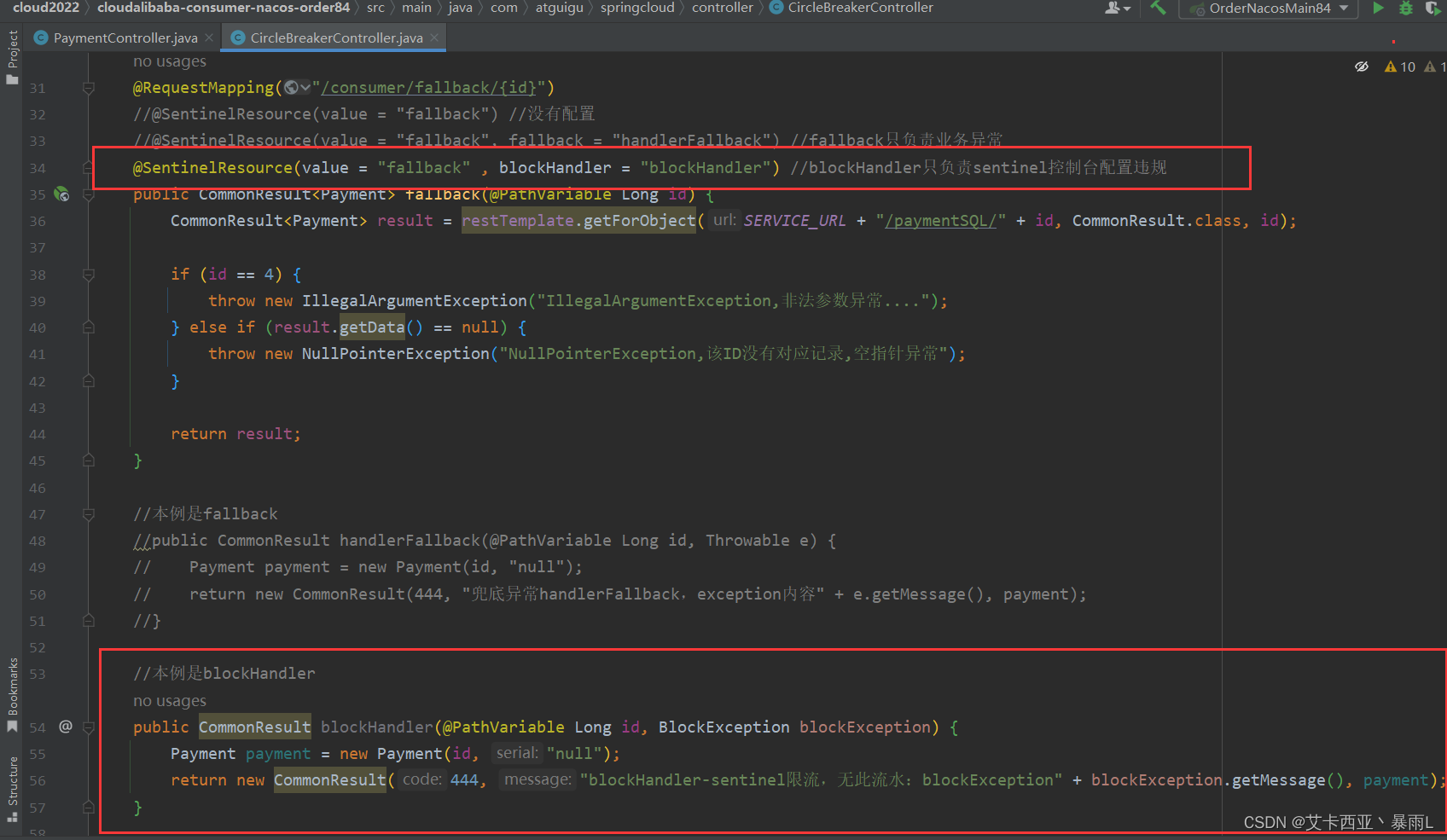The width and height of the screenshot is (1447, 840).
Task: Click the //本例是fallback comment
Action: [206, 514]
